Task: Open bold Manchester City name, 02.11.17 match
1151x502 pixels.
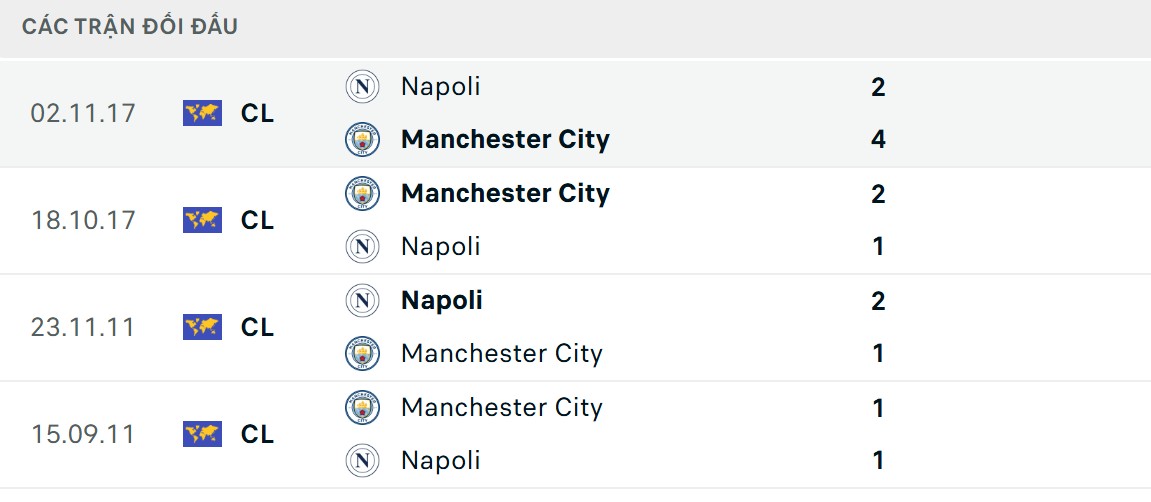Action: click(505, 140)
